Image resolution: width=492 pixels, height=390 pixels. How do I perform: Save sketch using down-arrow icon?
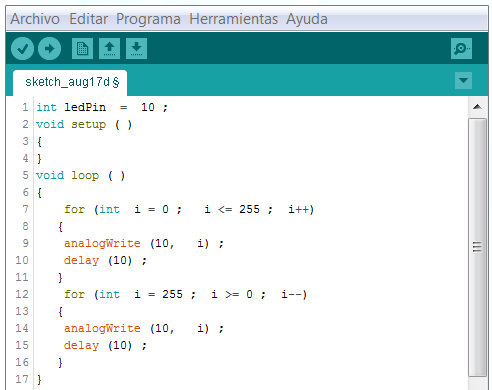pyautogui.click(x=136, y=49)
